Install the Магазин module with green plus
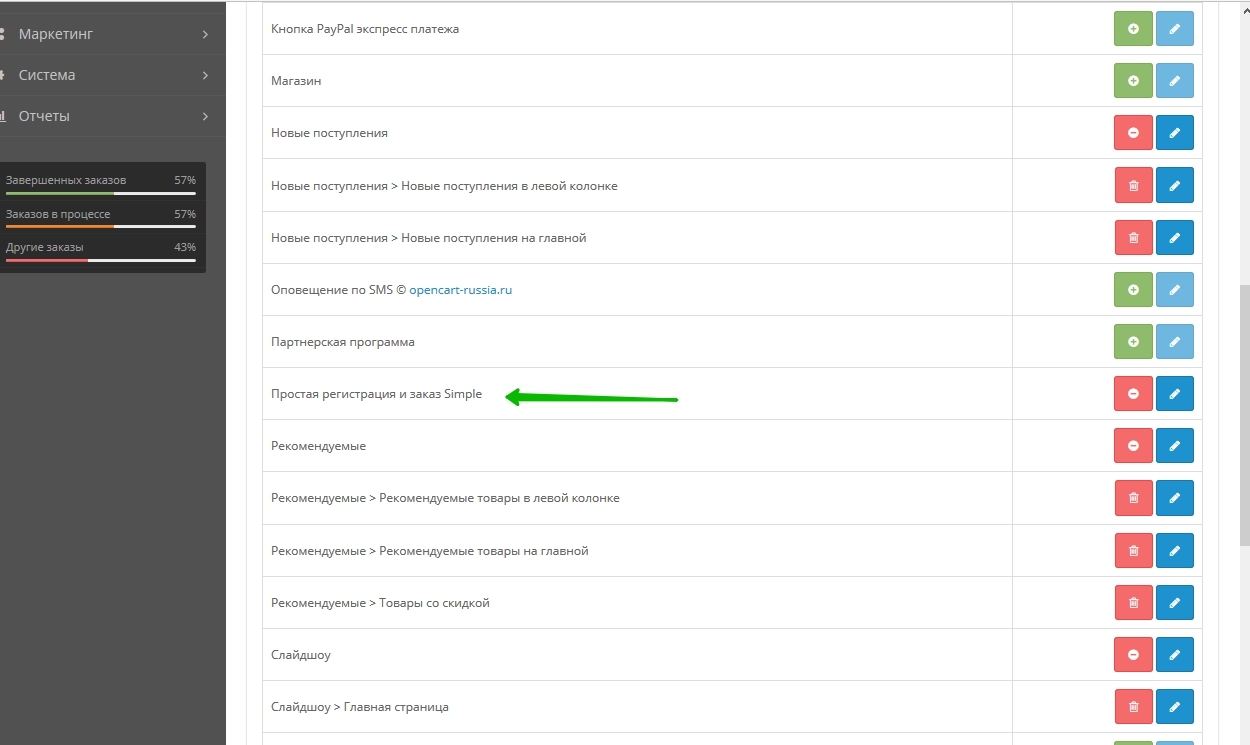The height and width of the screenshot is (745, 1250). click(x=1133, y=81)
